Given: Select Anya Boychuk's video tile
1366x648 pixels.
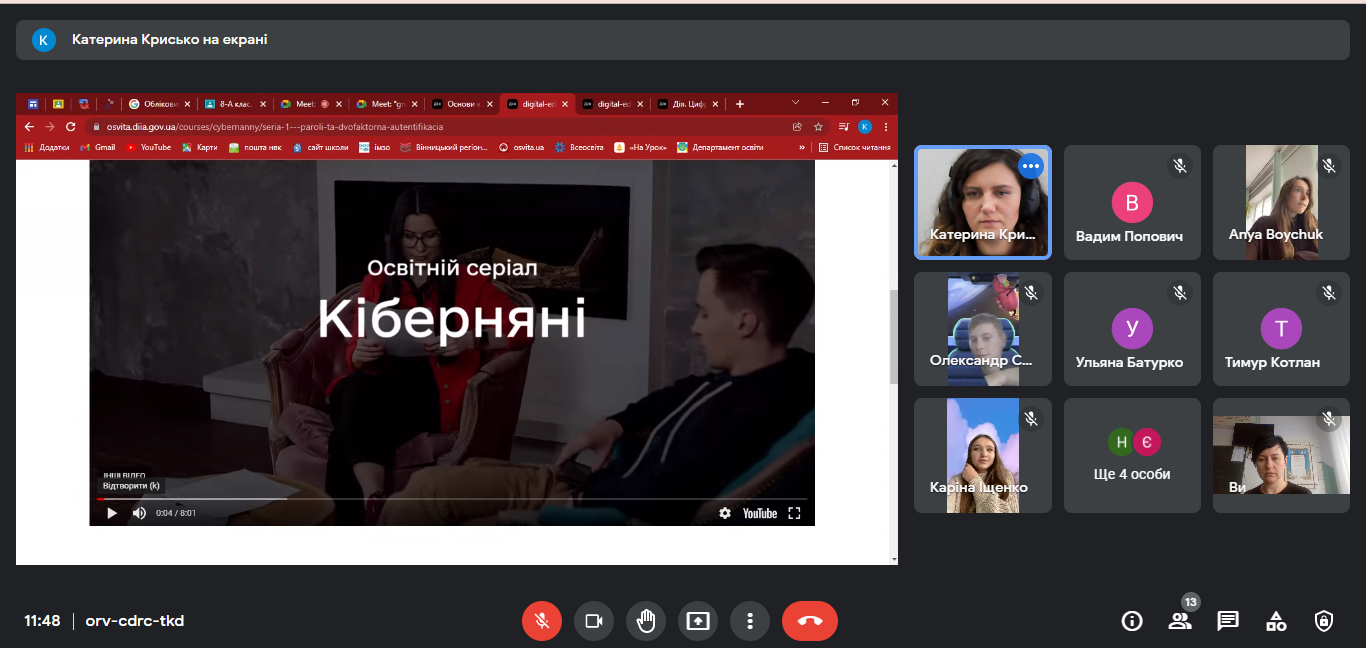Looking at the screenshot, I should (x=1281, y=203).
